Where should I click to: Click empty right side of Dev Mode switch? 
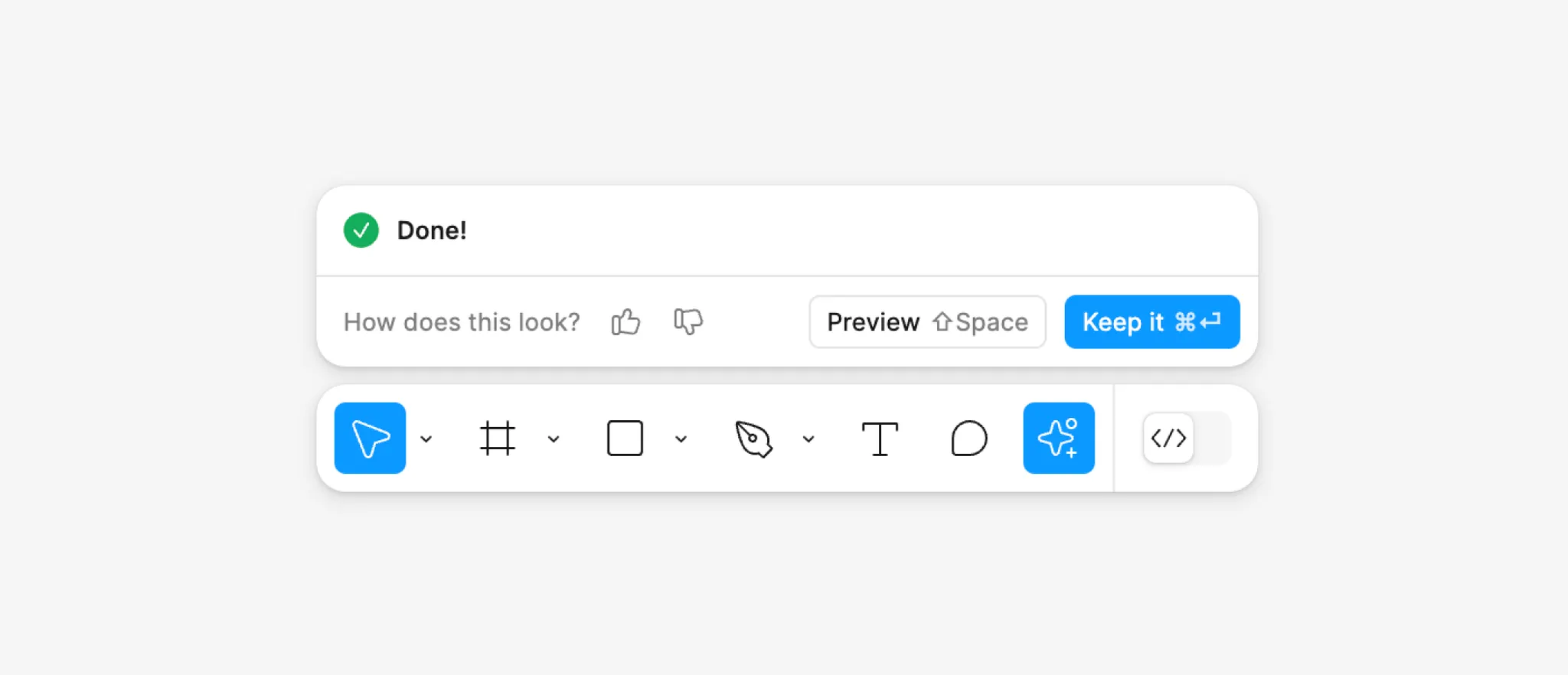1213,438
